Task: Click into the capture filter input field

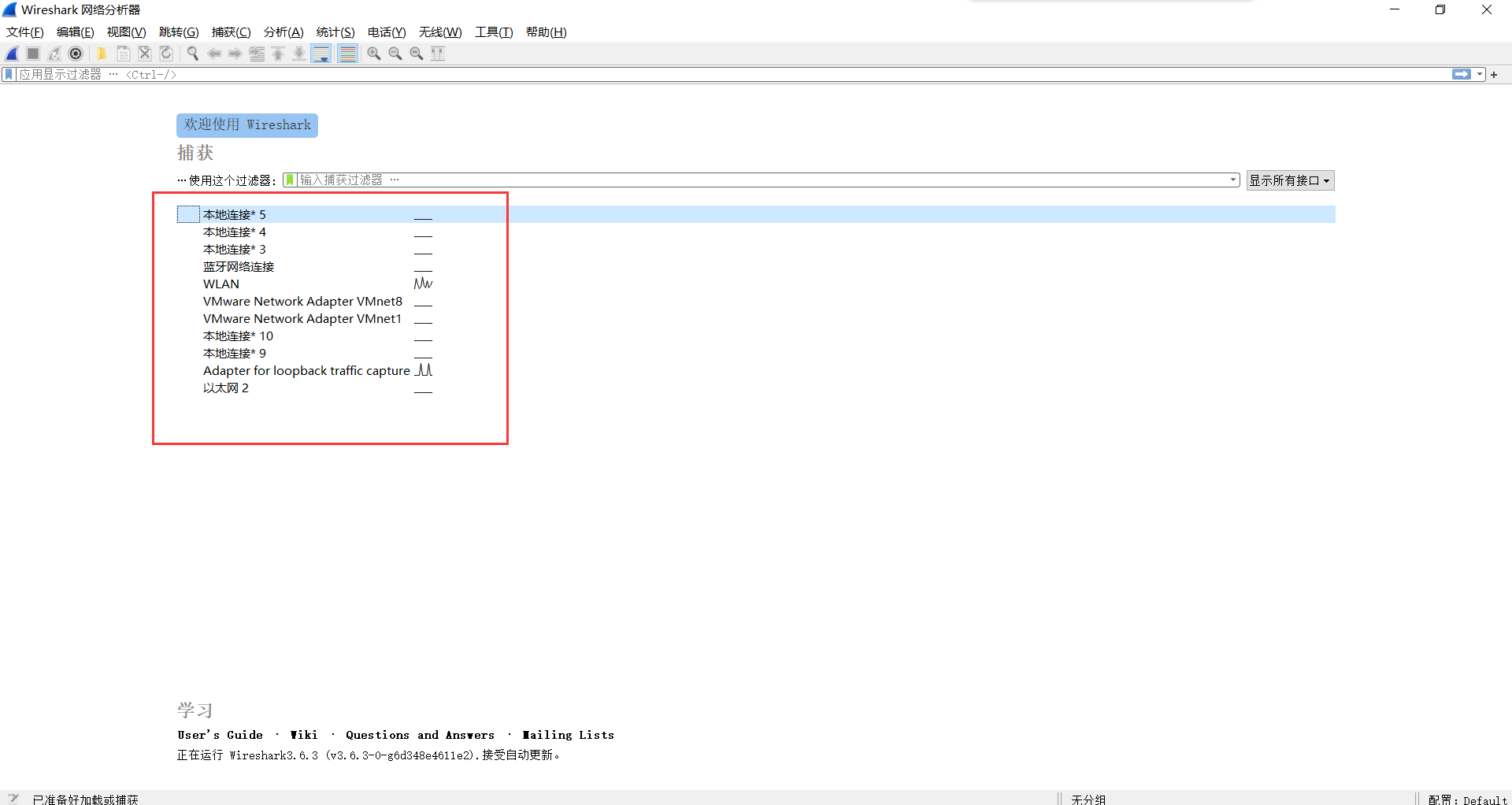Action: tap(762, 180)
